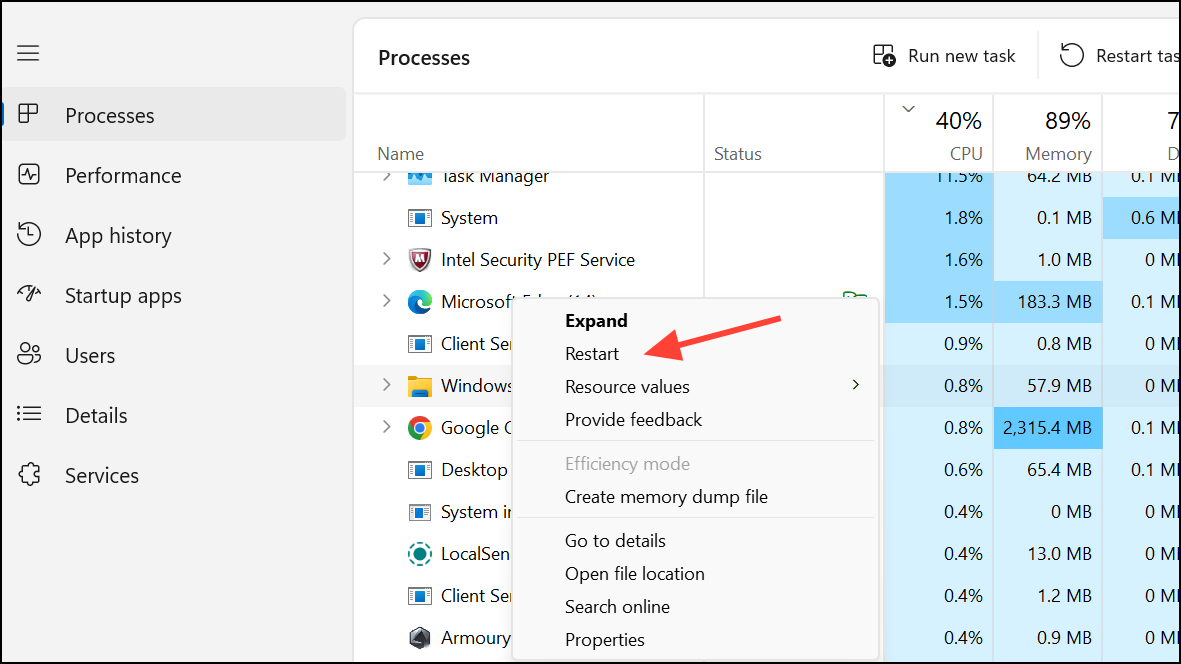The image size is (1181, 664).
Task: Click the Intel Security PEF Service shield icon
Action: click(420, 259)
